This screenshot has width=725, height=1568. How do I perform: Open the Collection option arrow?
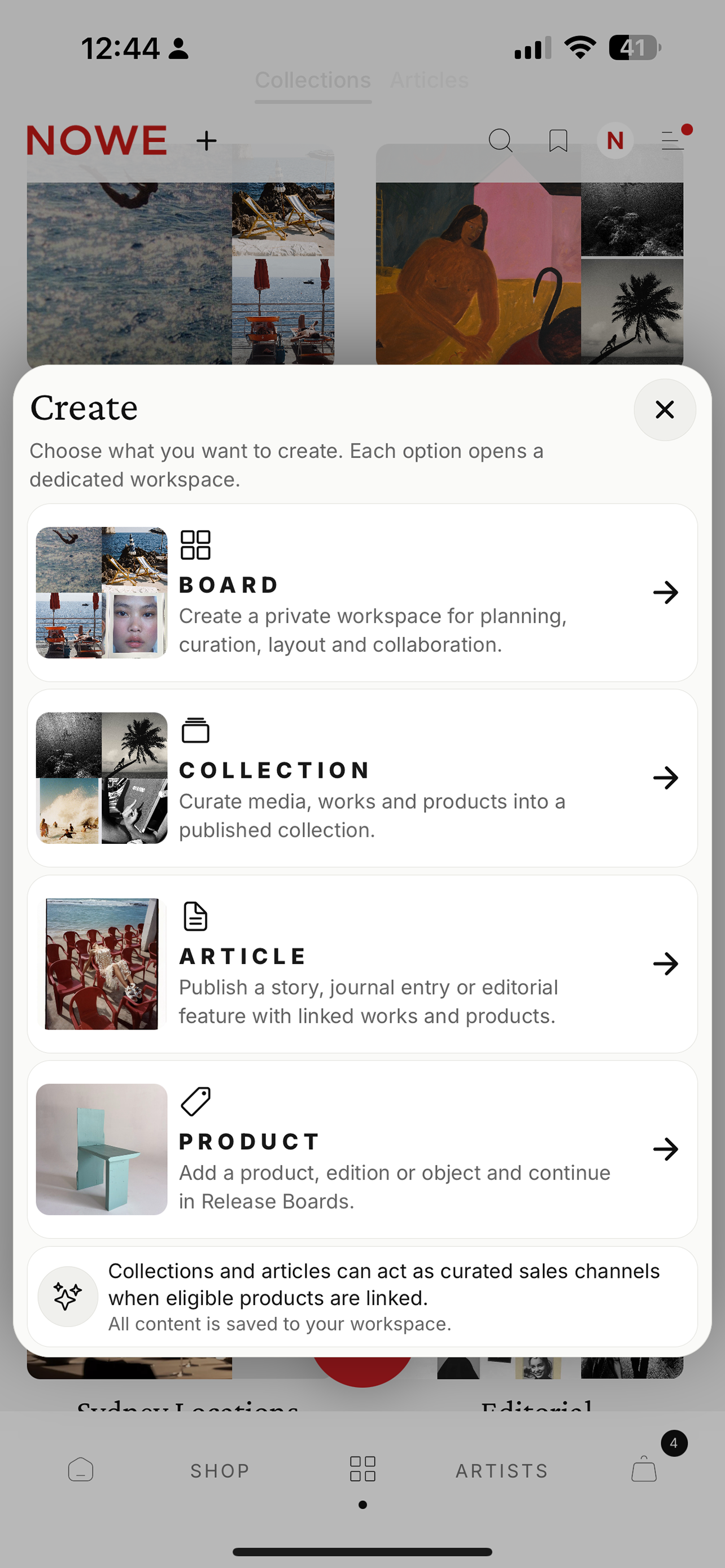665,778
